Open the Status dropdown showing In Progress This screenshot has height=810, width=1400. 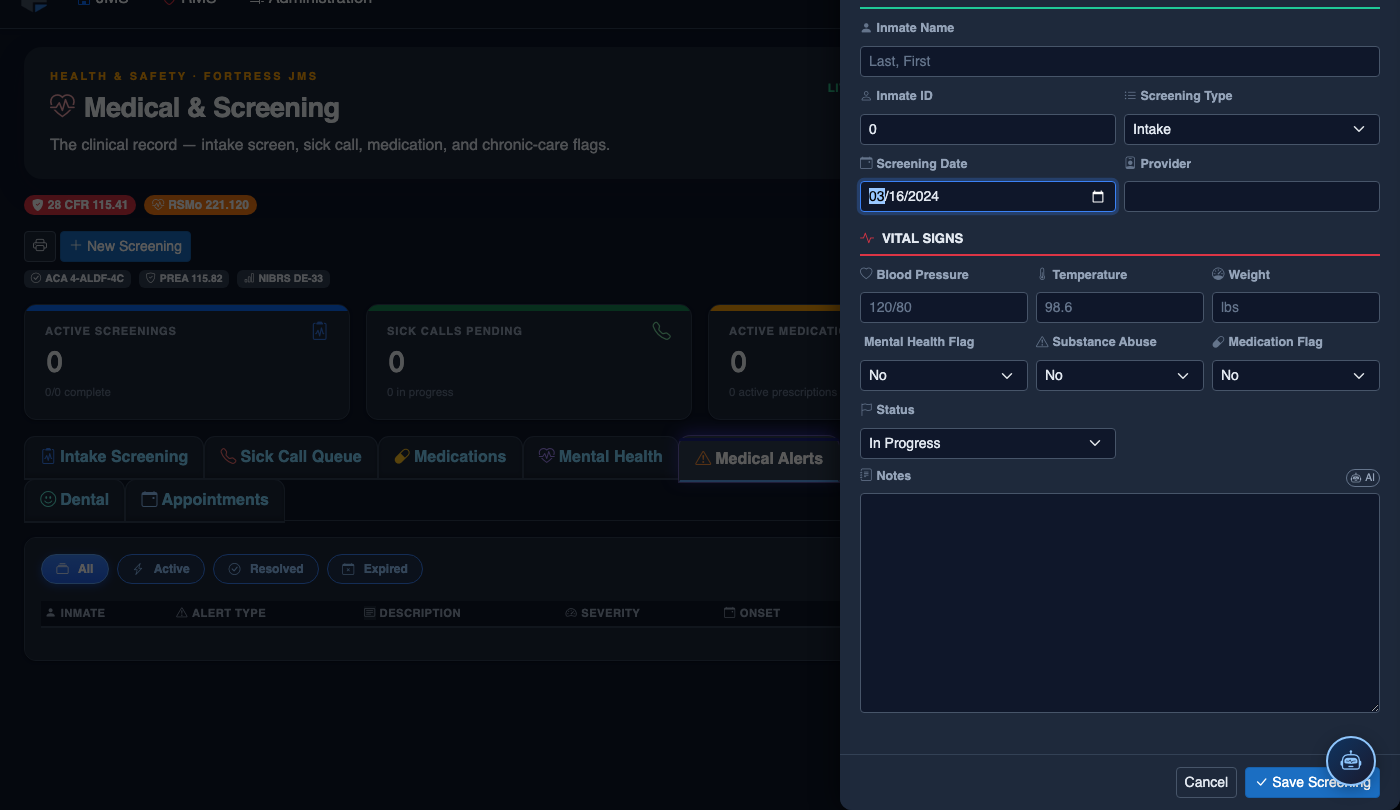(988, 443)
